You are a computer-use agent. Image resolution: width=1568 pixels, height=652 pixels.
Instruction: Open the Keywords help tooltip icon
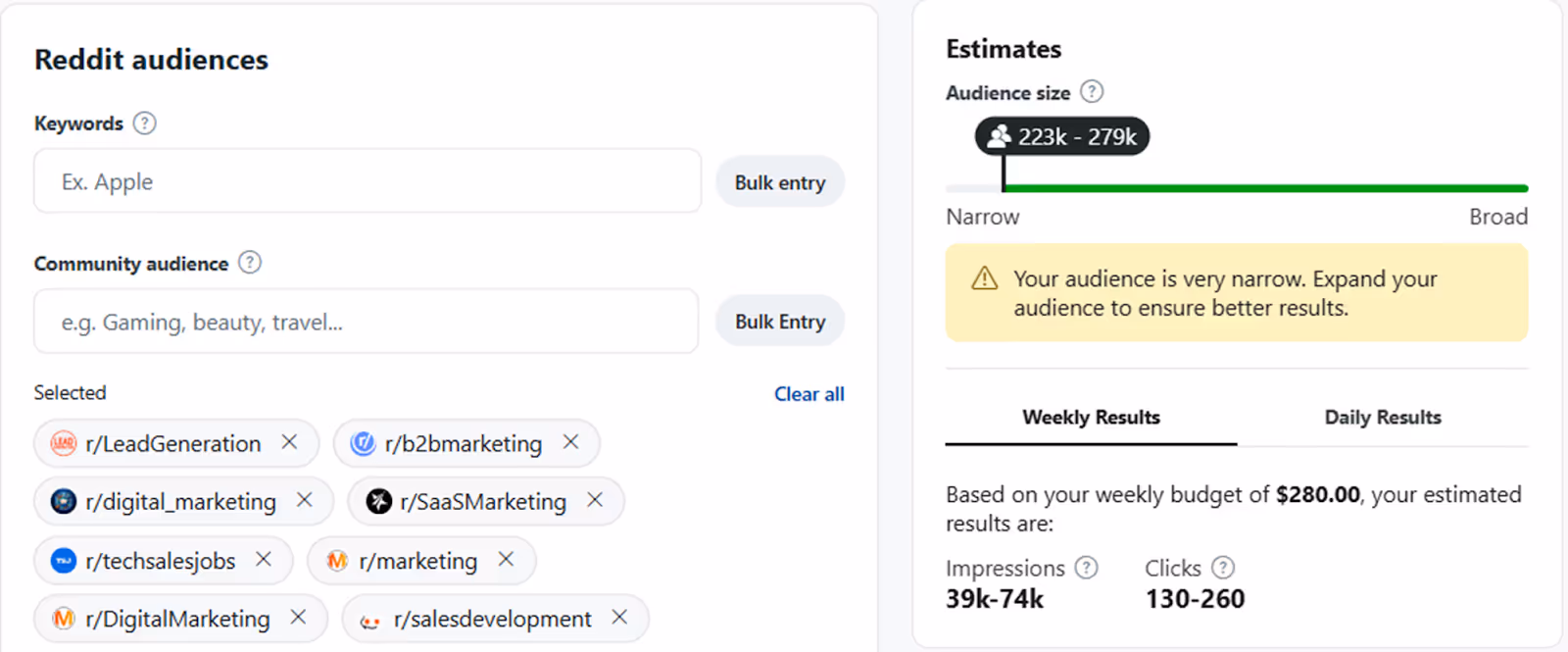[144, 124]
